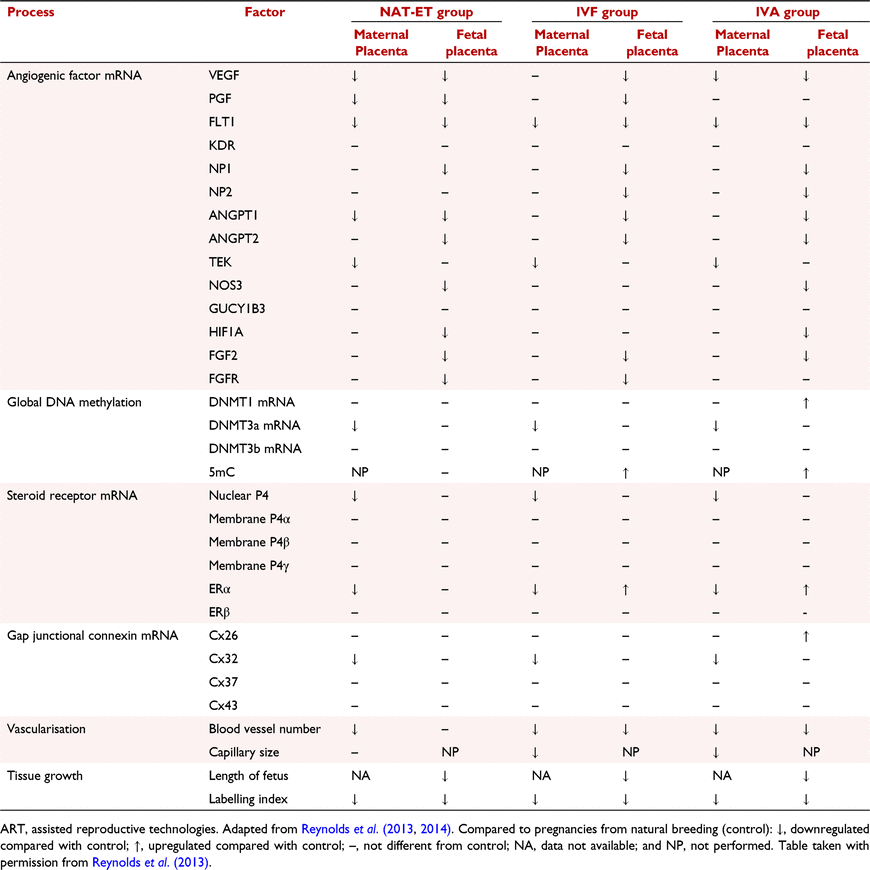
Task: Click up arrow in IVF fetal ERα cell
Action: (625, 590)
